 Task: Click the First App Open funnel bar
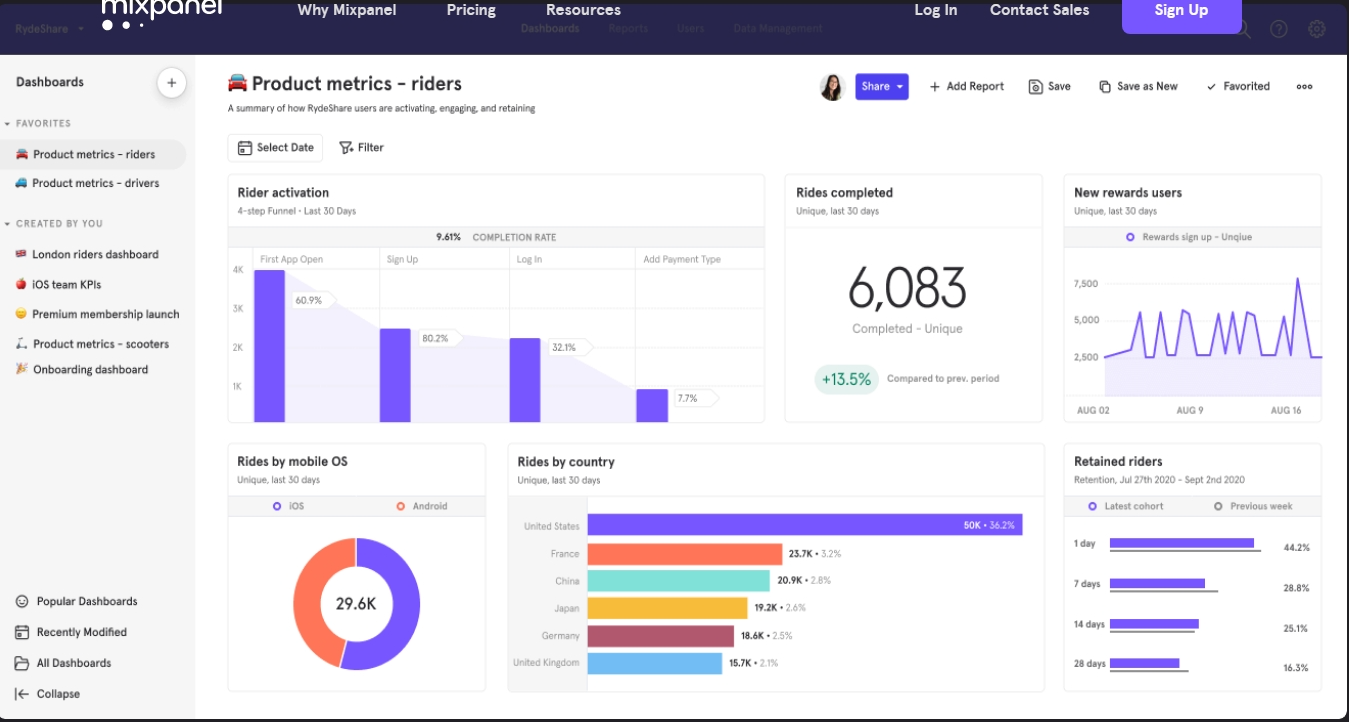tap(270, 346)
